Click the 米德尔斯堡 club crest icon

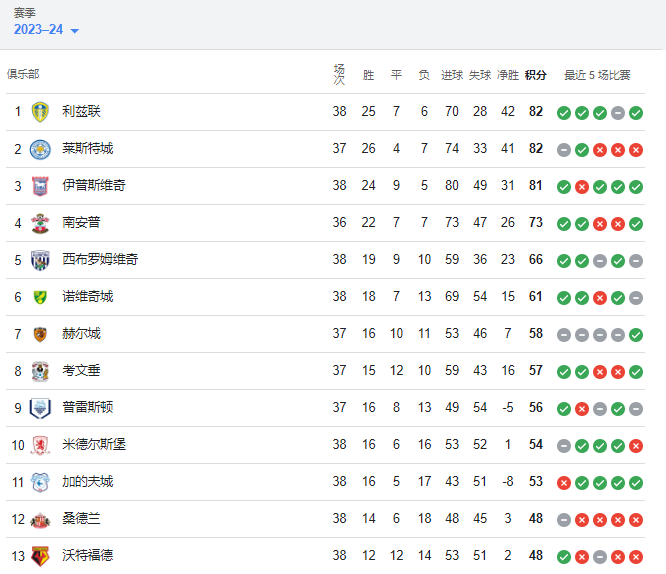point(40,445)
